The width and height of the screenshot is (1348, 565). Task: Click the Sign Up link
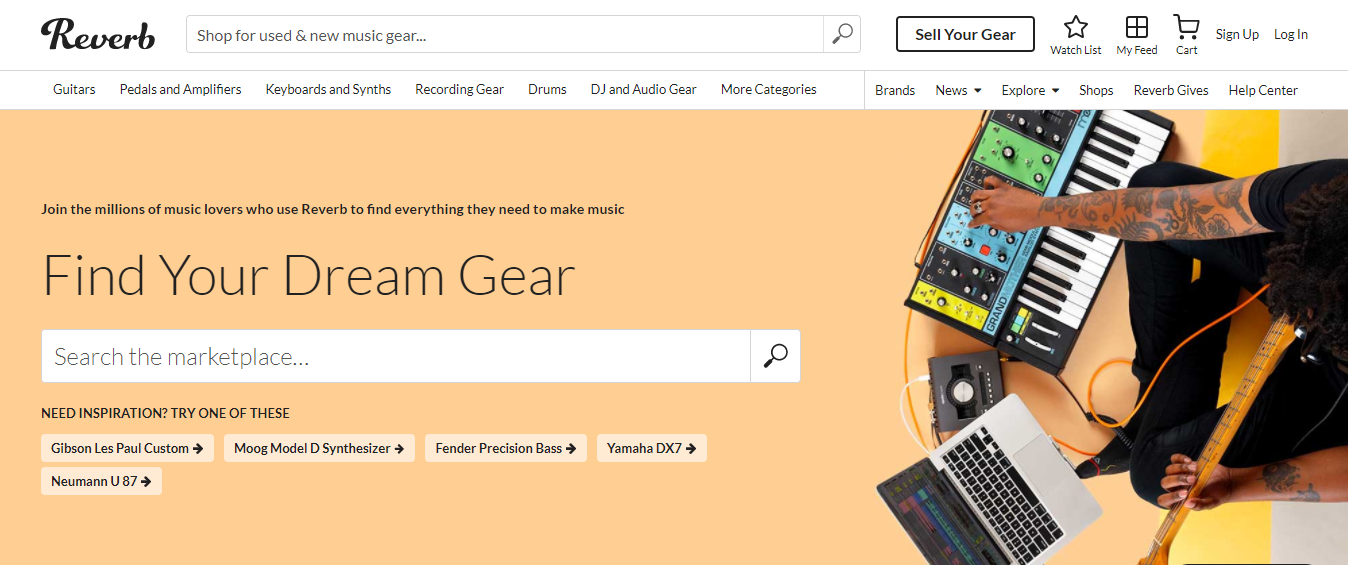coord(1237,34)
